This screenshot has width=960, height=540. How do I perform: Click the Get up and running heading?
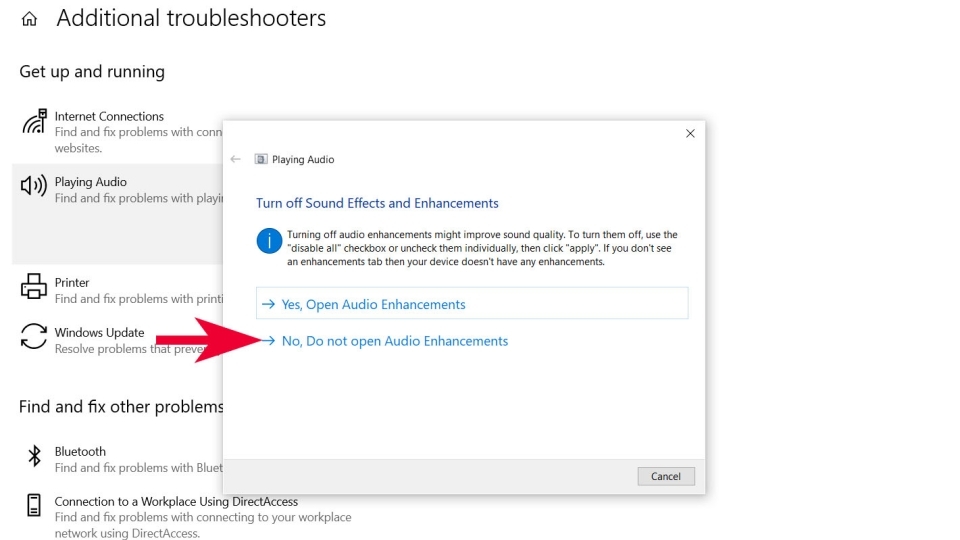click(92, 72)
